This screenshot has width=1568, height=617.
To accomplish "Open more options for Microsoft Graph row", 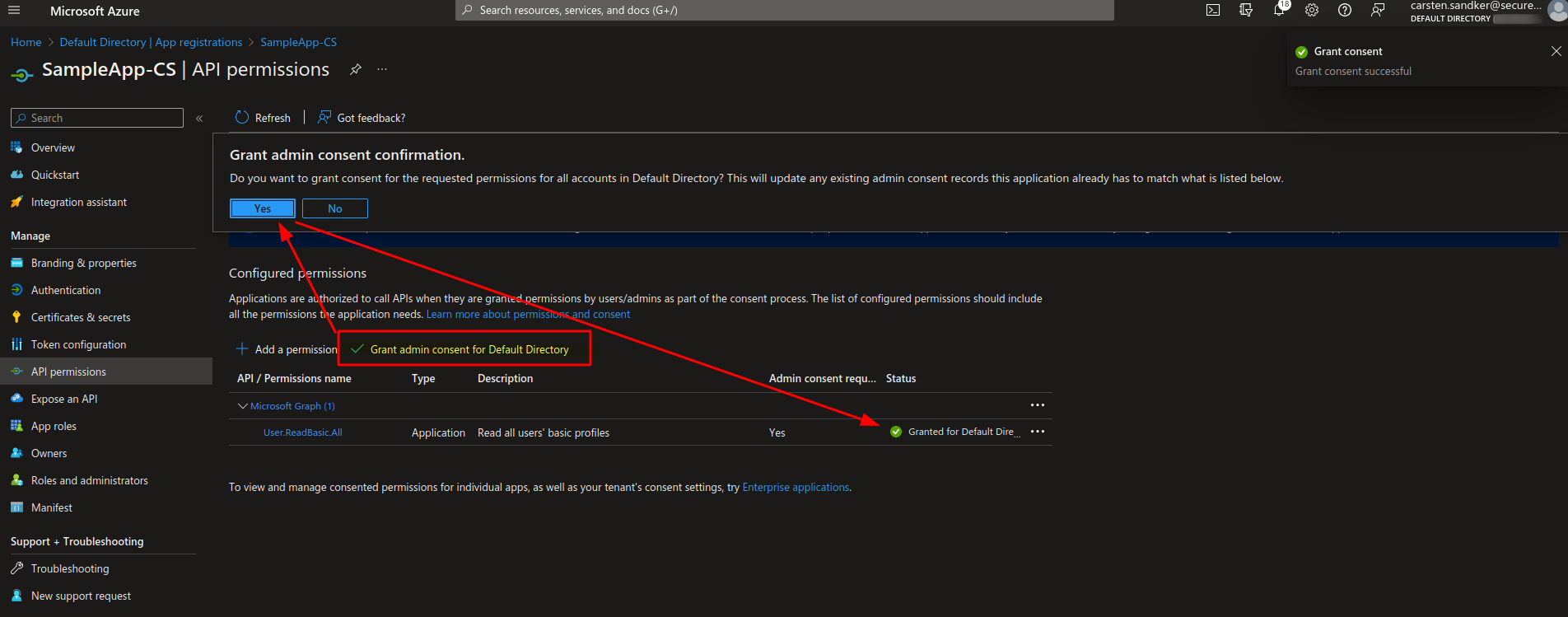I will [1038, 405].
